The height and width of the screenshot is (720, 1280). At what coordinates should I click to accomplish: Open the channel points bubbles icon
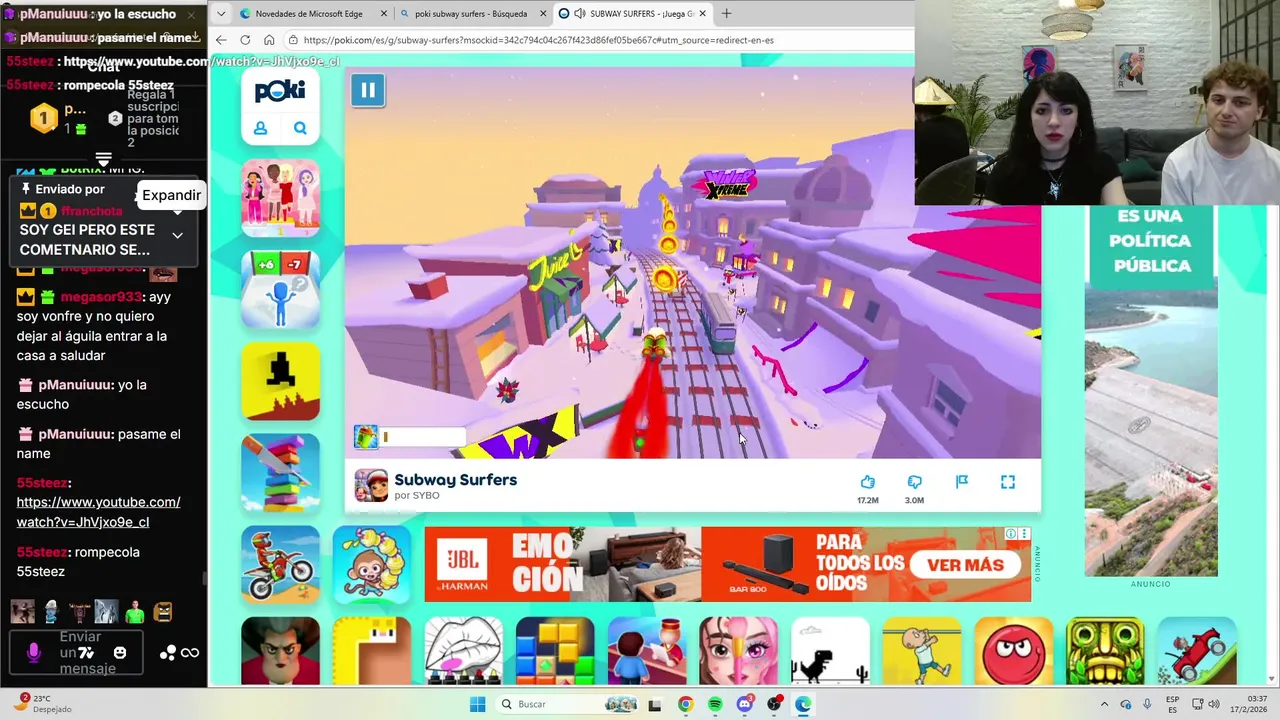tap(167, 652)
